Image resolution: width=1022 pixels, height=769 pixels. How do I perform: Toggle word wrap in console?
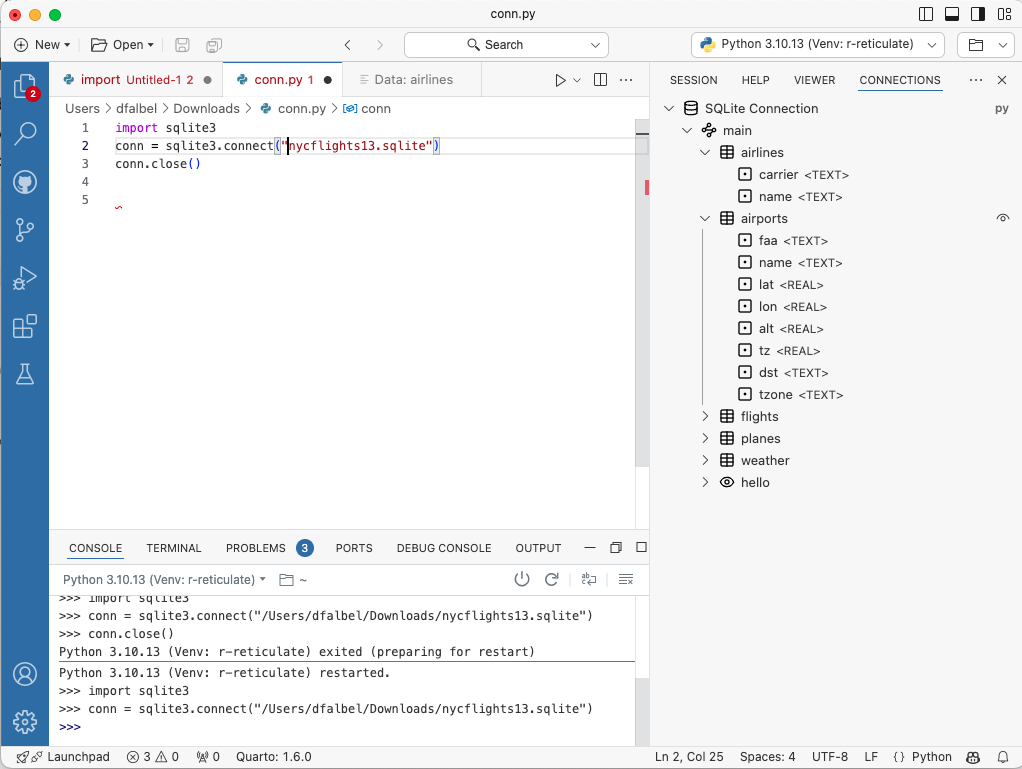click(589, 579)
